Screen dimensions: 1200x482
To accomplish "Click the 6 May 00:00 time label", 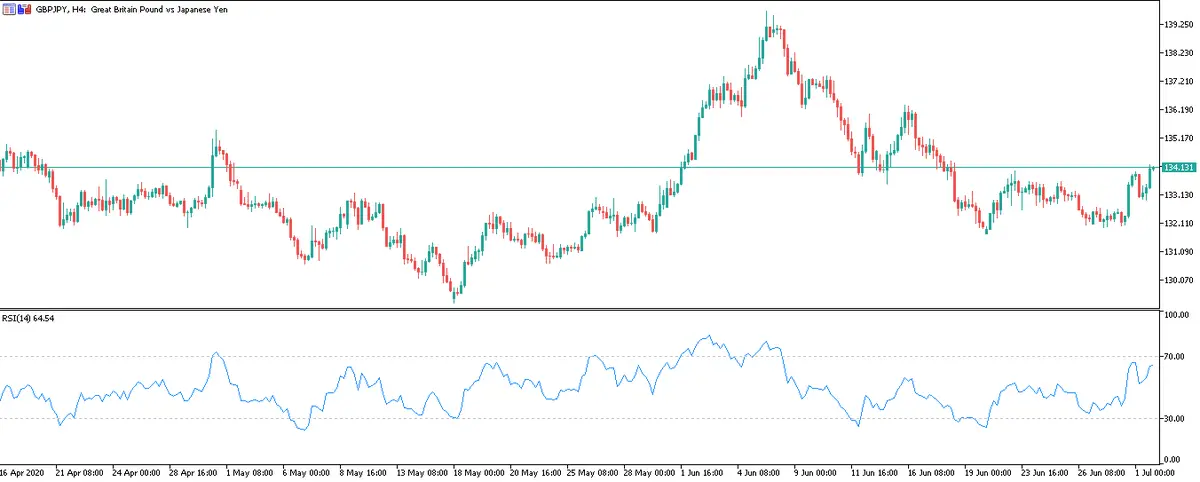I will point(306,471).
